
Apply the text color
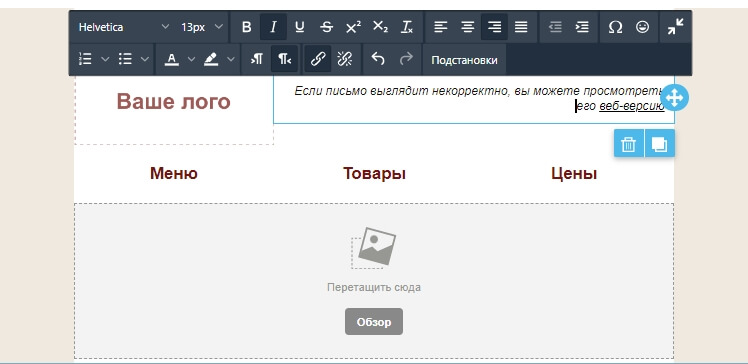pyautogui.click(x=171, y=59)
